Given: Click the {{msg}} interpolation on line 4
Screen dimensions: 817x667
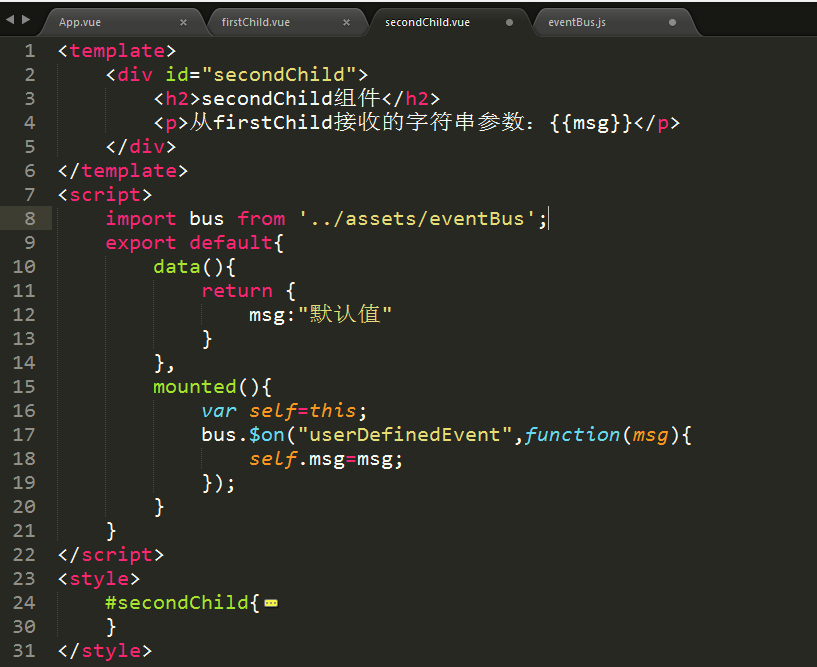Looking at the screenshot, I should (591, 122).
